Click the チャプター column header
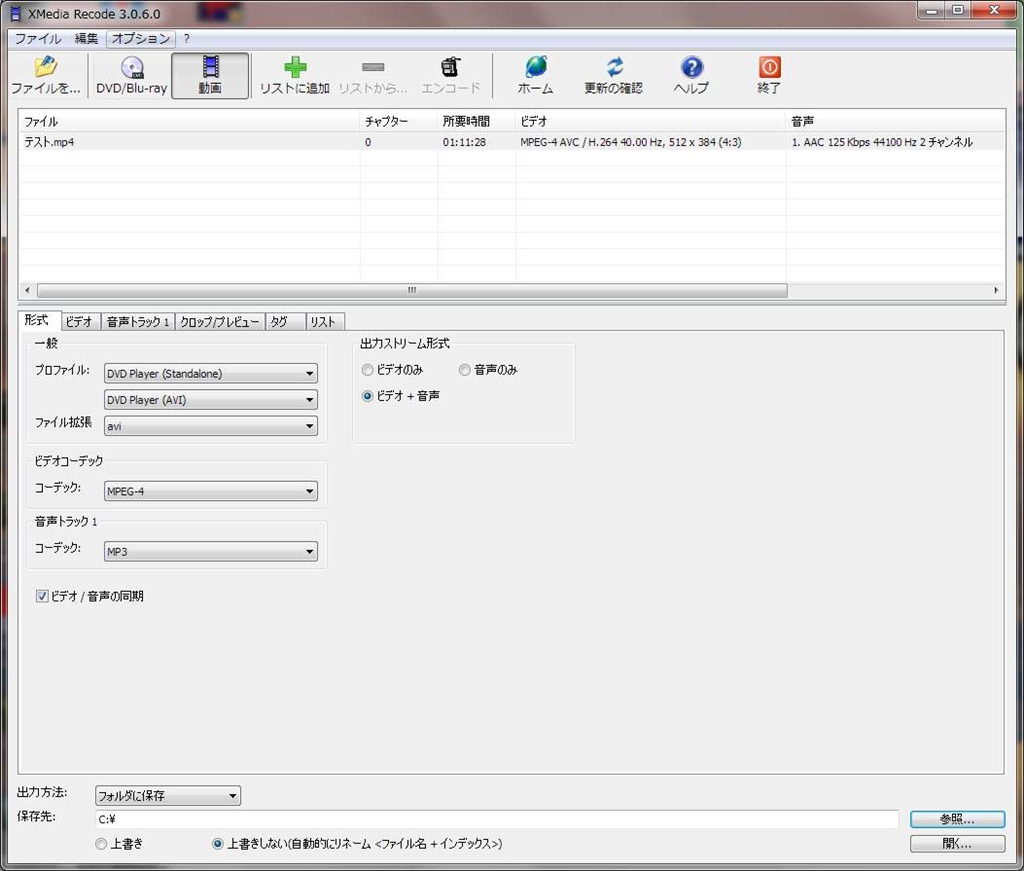 point(398,121)
